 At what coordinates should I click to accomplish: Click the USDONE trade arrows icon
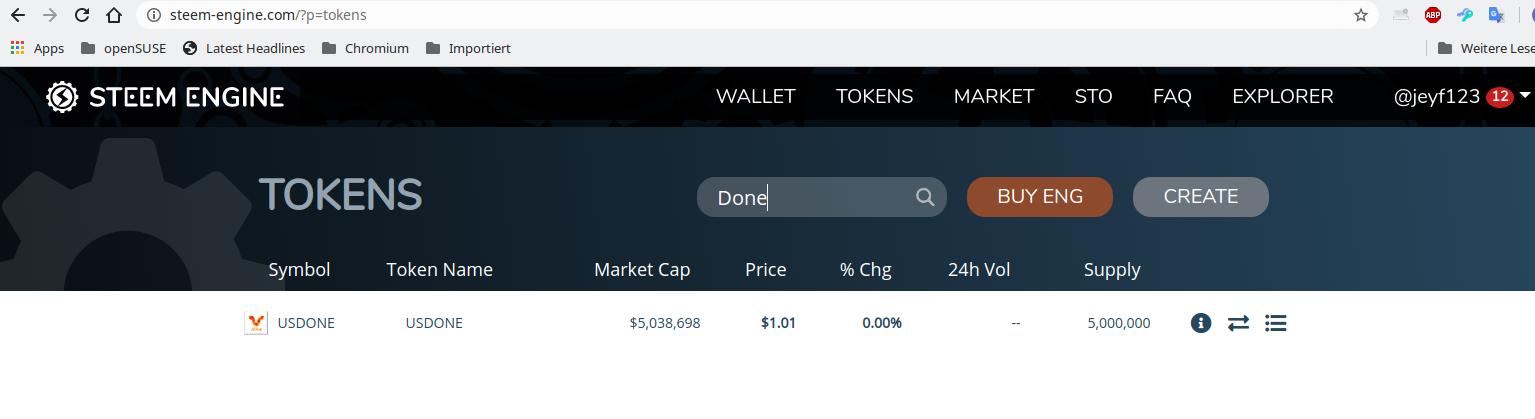pos(1238,323)
